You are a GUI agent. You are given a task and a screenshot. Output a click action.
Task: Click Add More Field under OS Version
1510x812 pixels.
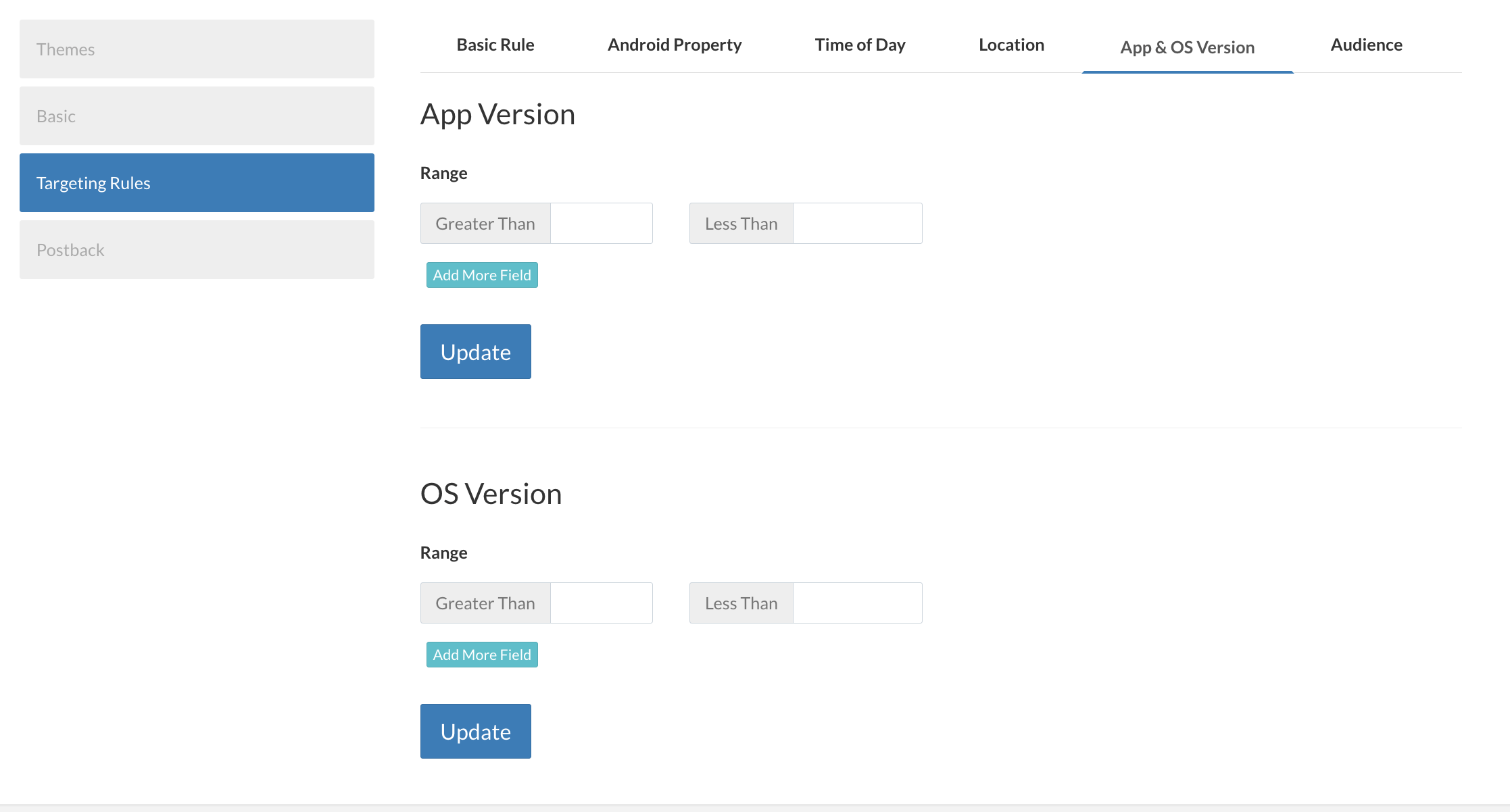tap(482, 655)
